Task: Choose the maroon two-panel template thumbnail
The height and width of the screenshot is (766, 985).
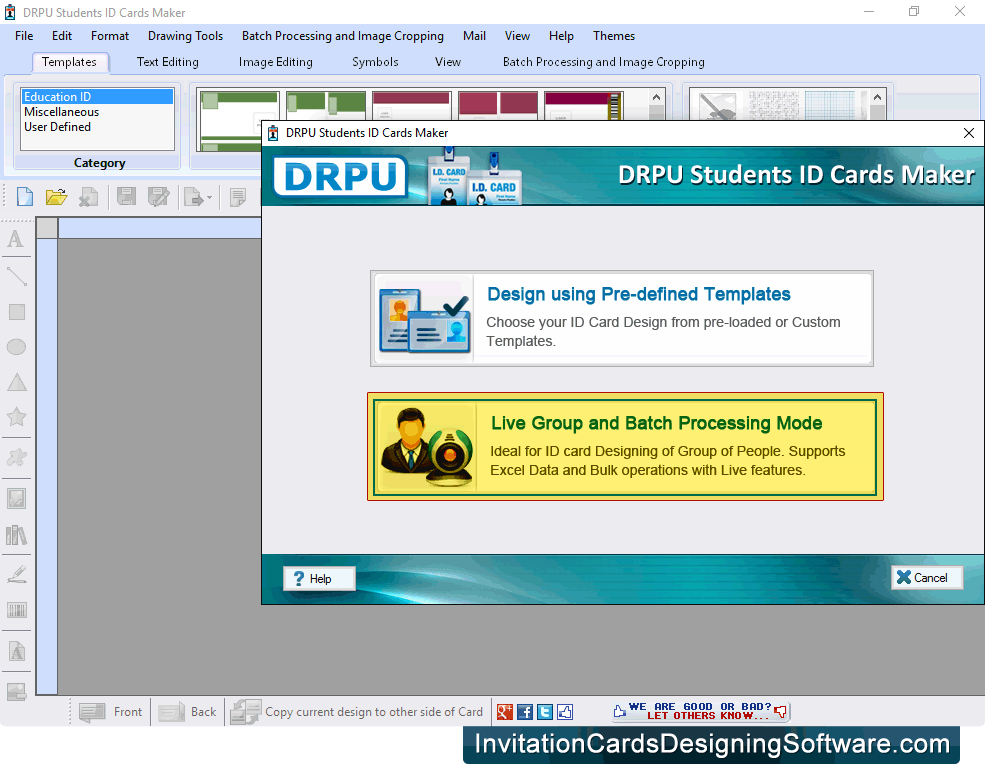Action: click(498, 106)
